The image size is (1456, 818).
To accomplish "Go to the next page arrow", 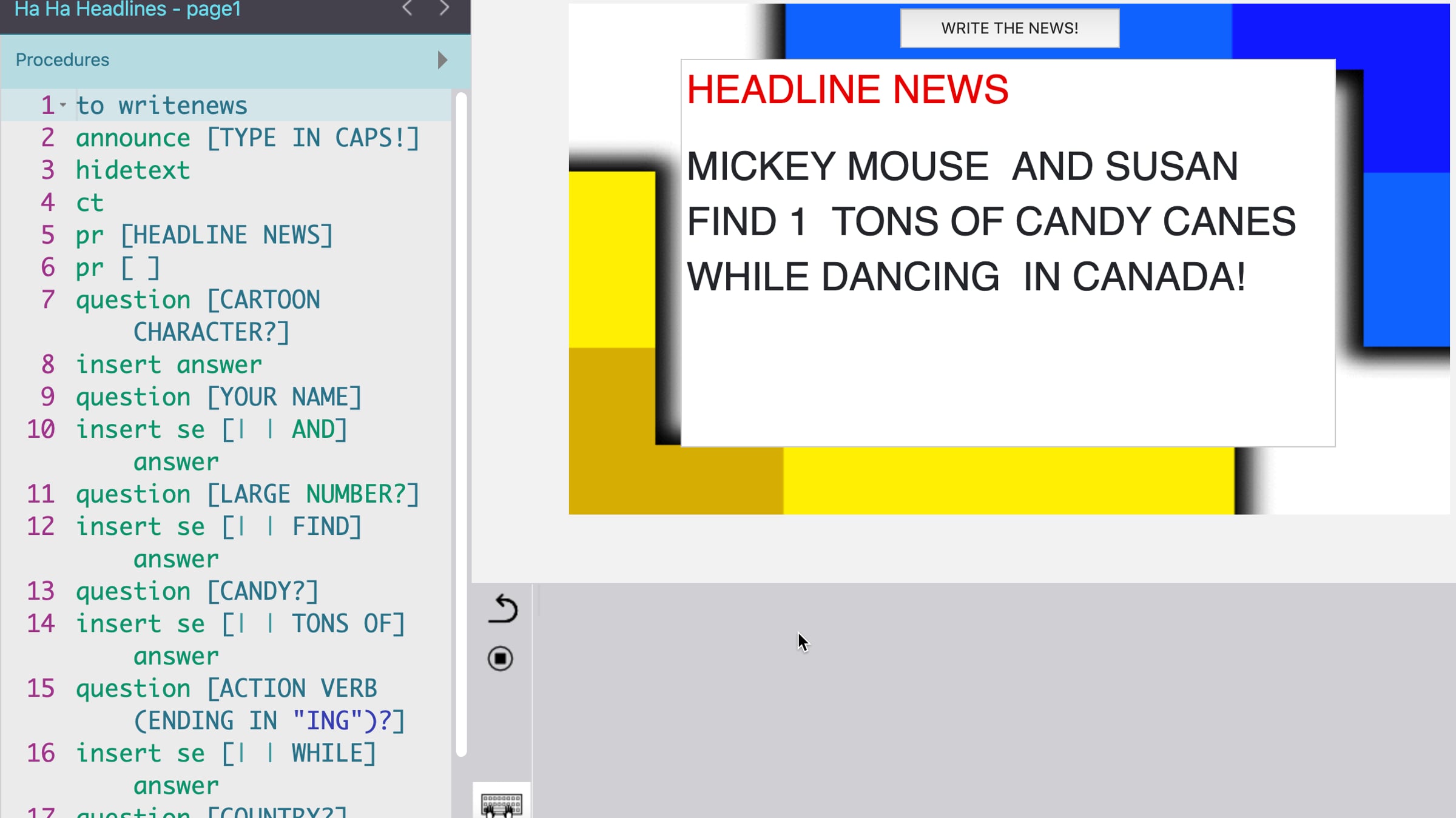I will coord(444,8).
